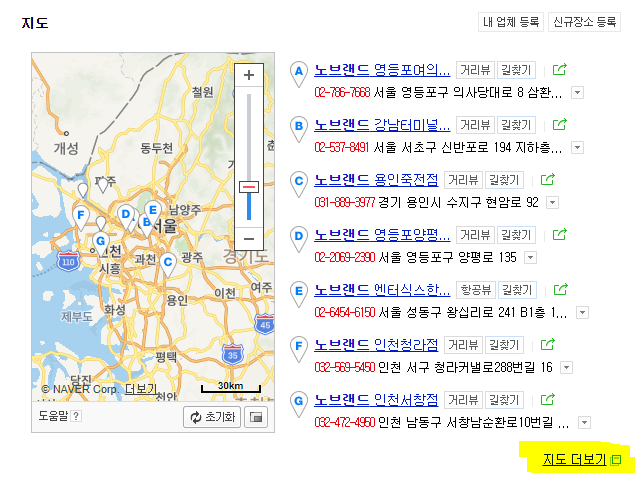The width and height of the screenshot is (640, 483).
Task: Open the 노브랜드 엔터식스한... link
Action: (382, 290)
